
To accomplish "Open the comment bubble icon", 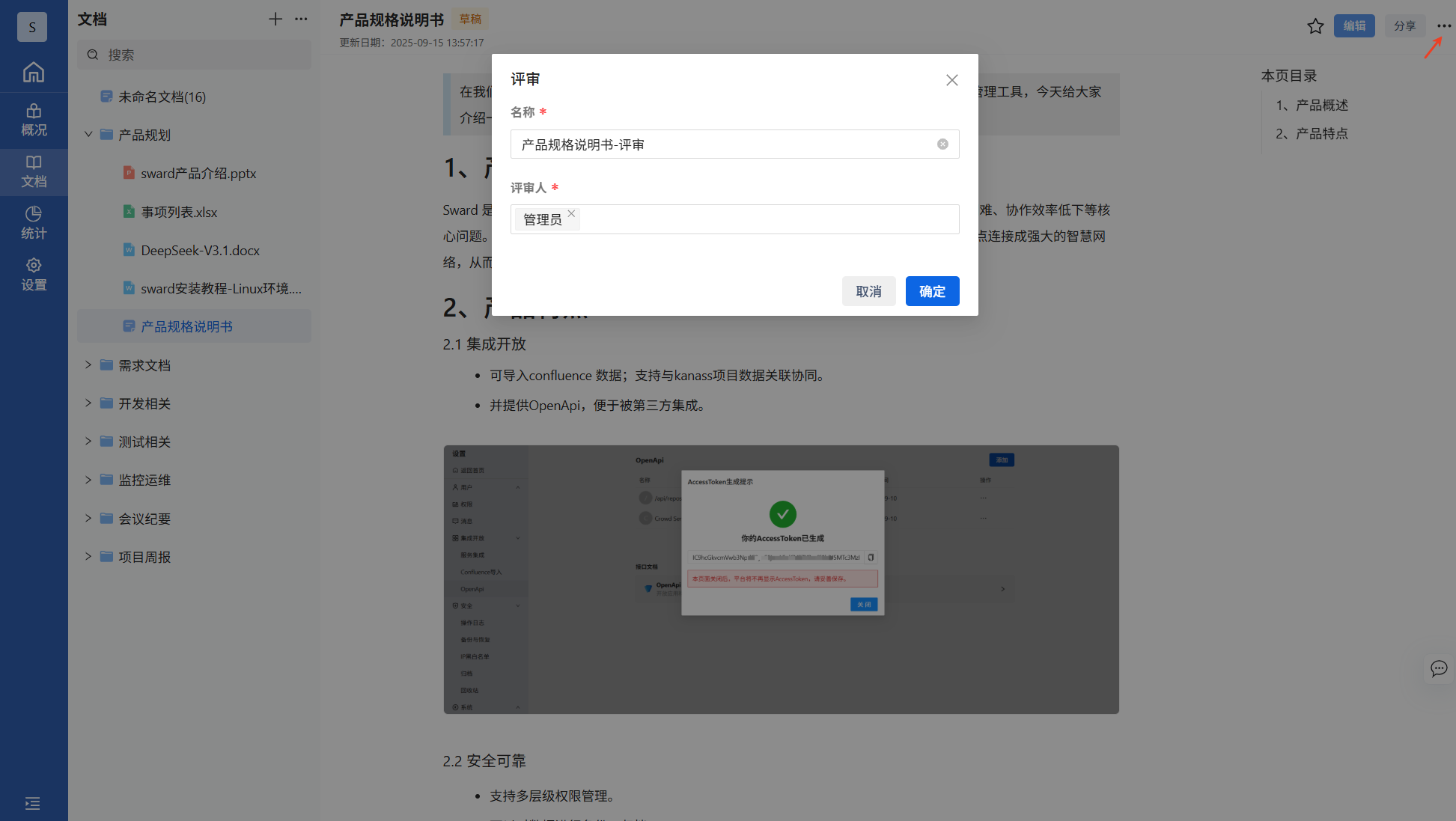I will (x=1438, y=668).
